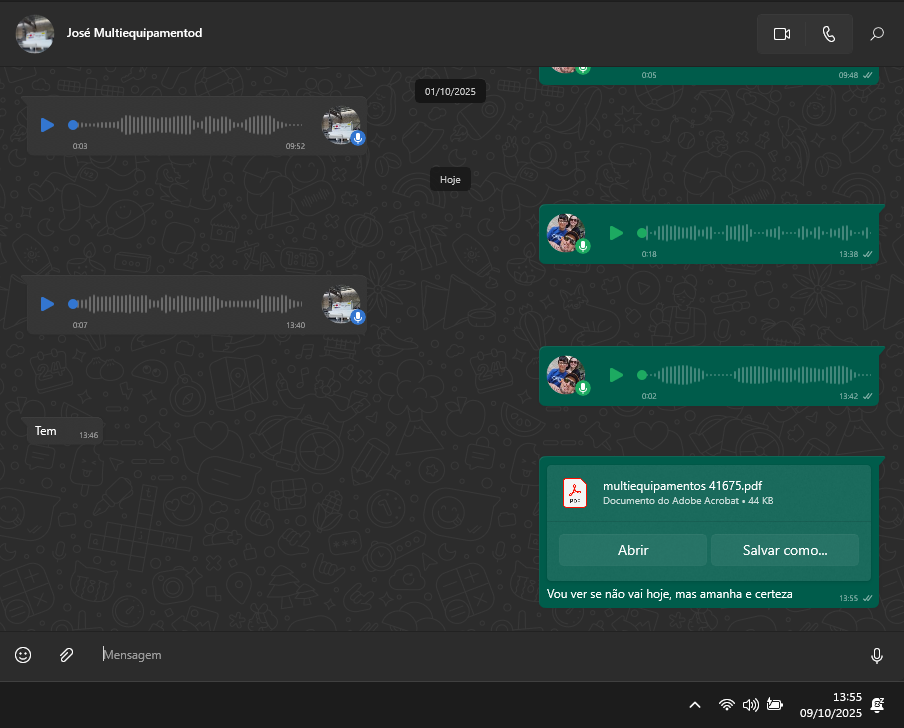Click Salvar como... to save the PDF
Image resolution: width=904 pixels, height=728 pixels.
784,550
